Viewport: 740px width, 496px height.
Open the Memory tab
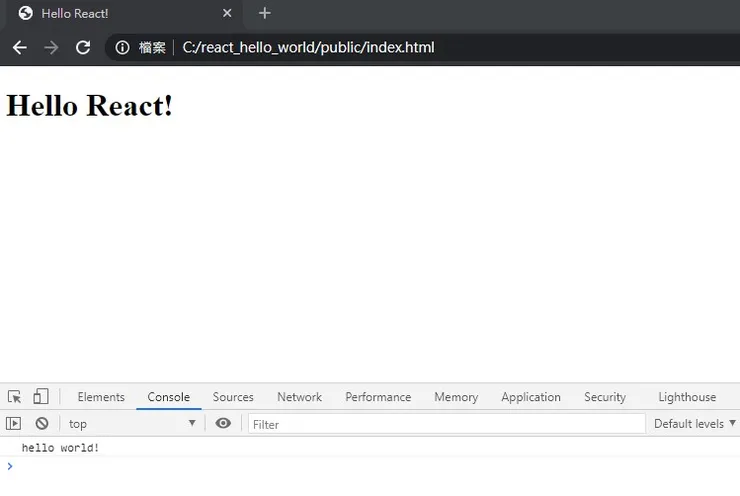point(456,397)
